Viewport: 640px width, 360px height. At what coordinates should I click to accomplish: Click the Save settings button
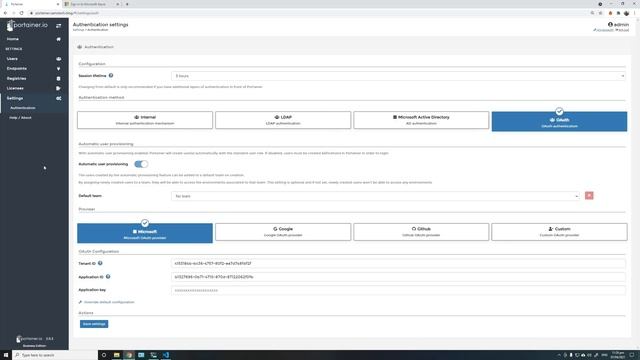point(94,324)
